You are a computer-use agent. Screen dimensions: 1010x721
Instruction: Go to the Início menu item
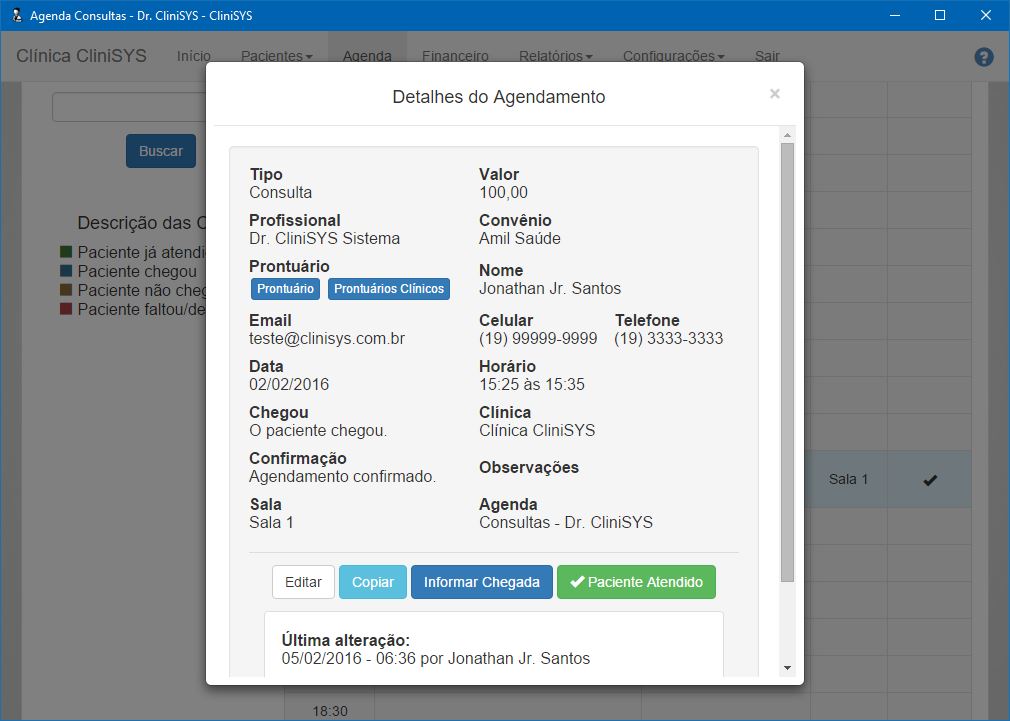coord(194,56)
